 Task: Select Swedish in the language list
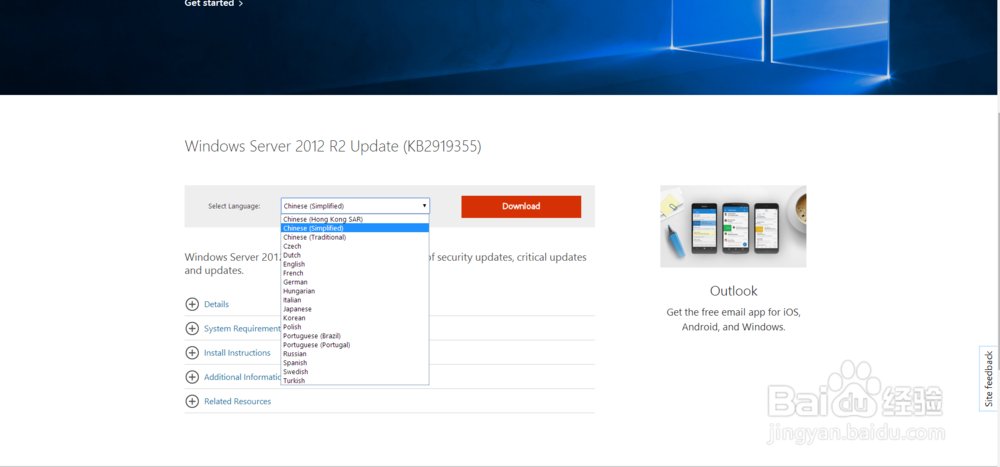pyautogui.click(x=355, y=371)
